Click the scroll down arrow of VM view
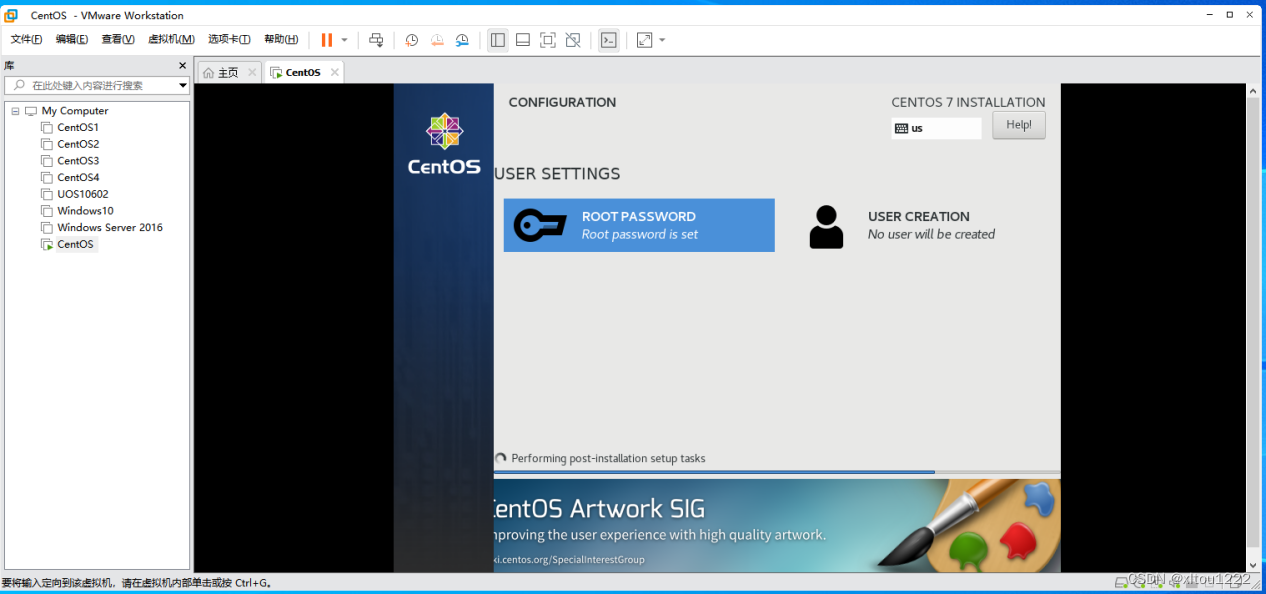 [x=1253, y=564]
